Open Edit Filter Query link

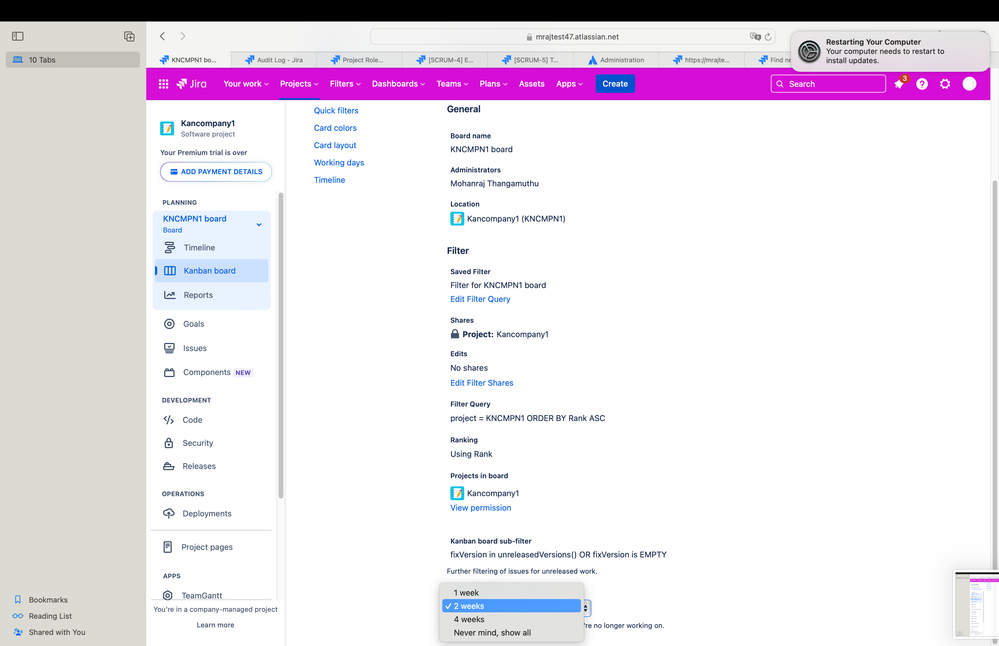(480, 299)
